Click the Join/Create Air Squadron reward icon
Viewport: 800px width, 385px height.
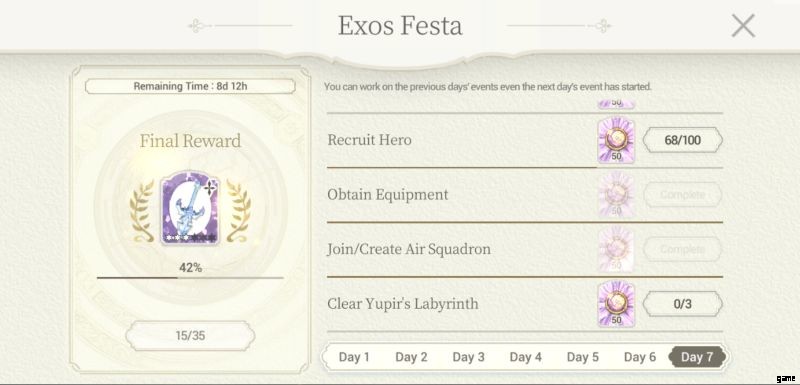click(x=616, y=249)
